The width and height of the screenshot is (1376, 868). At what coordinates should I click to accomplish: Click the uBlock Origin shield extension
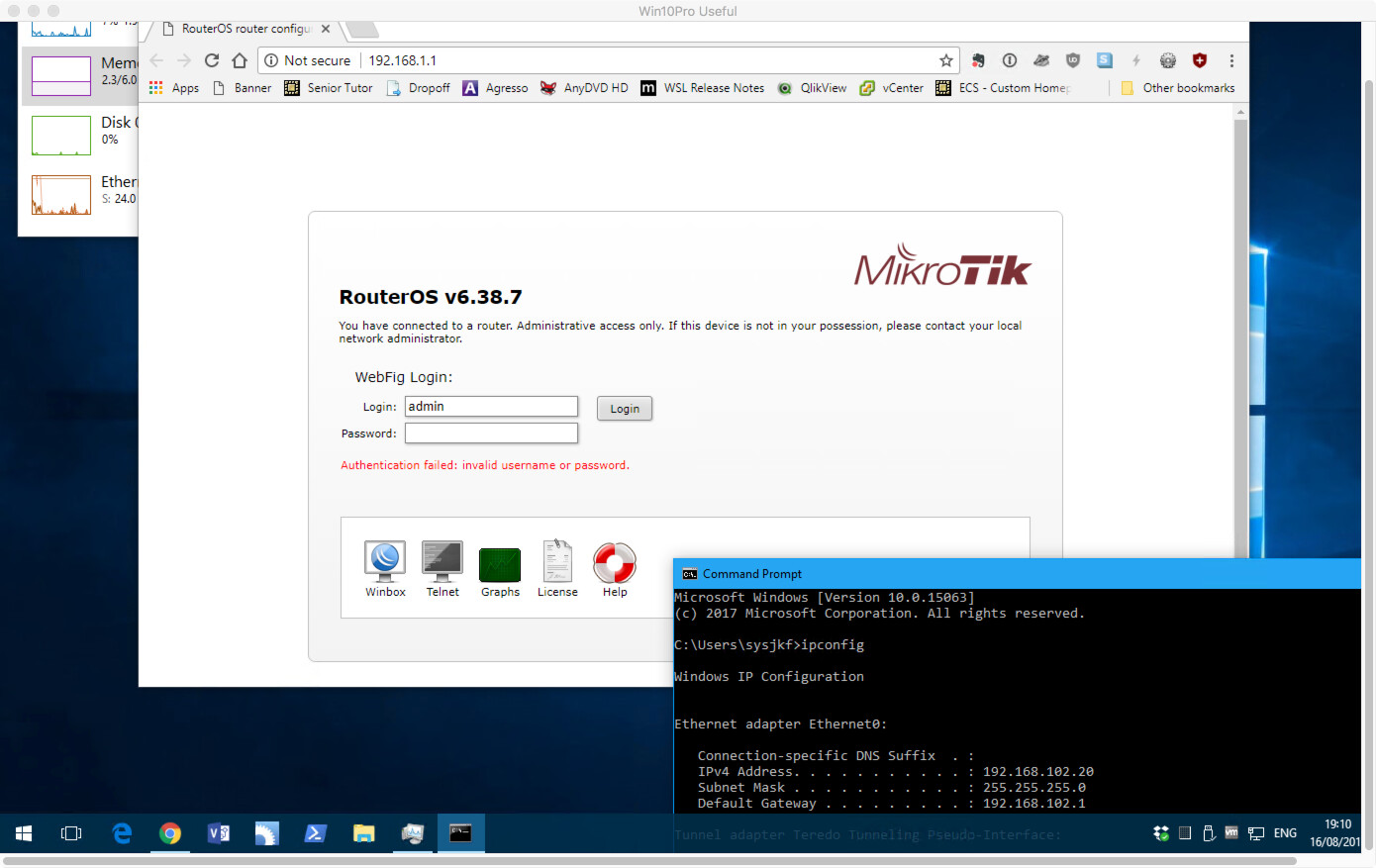click(1072, 60)
